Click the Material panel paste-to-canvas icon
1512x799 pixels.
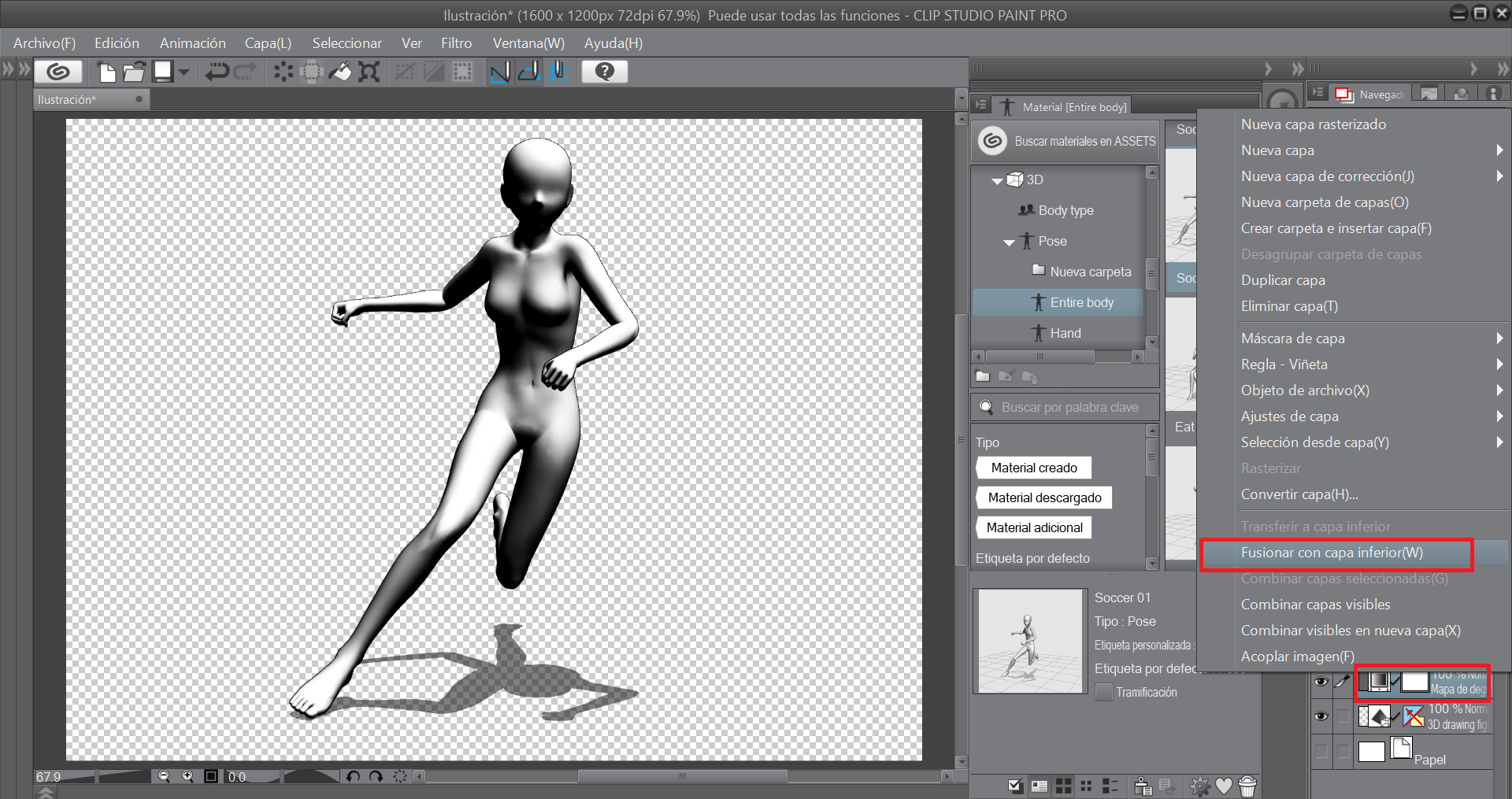point(1143,786)
